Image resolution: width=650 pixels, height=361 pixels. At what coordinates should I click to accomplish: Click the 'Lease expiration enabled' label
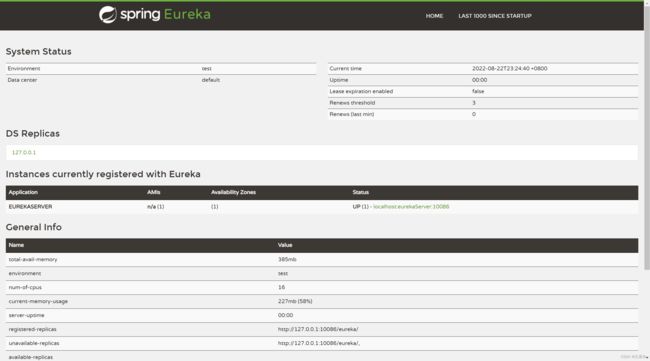click(x=361, y=91)
